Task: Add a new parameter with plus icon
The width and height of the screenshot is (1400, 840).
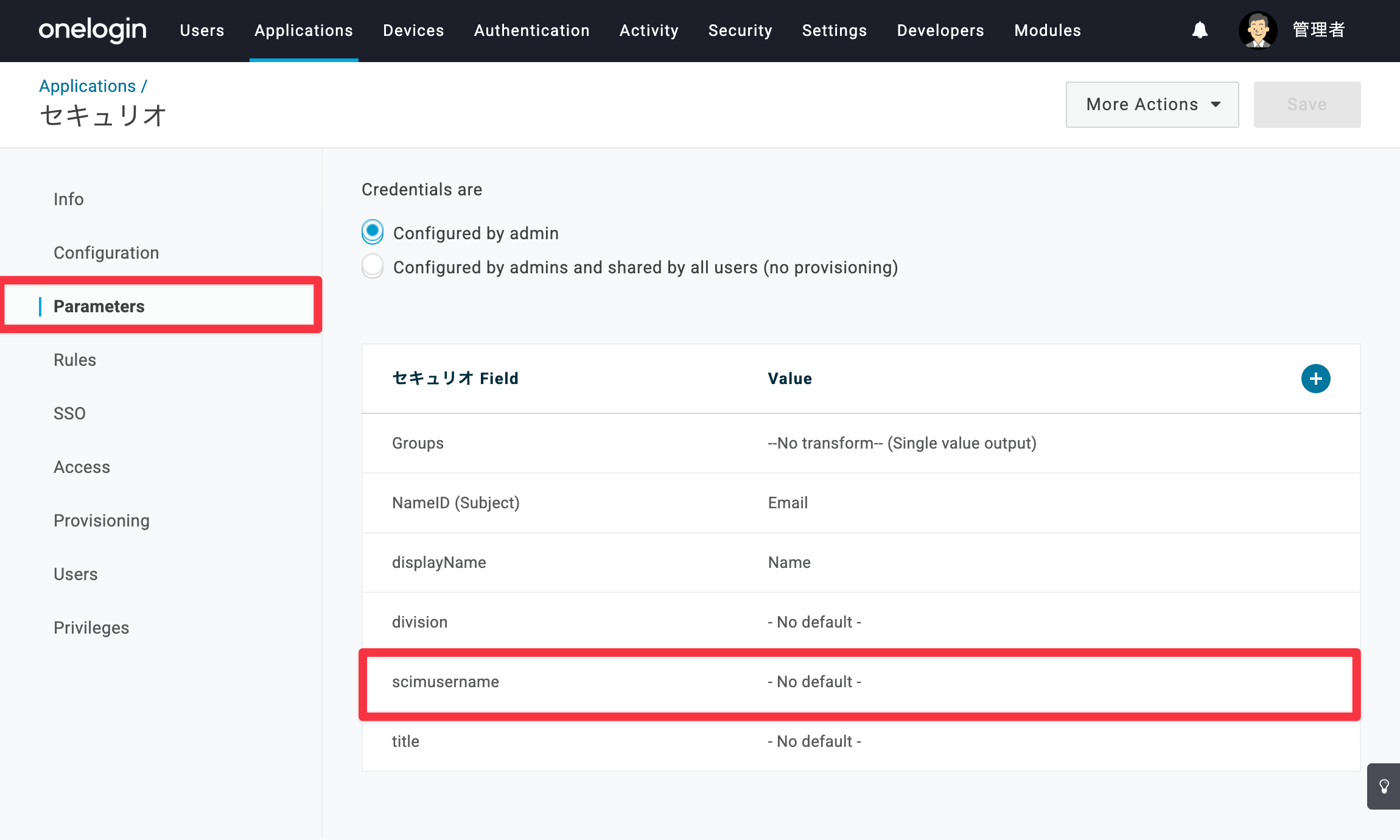Action: click(1315, 379)
